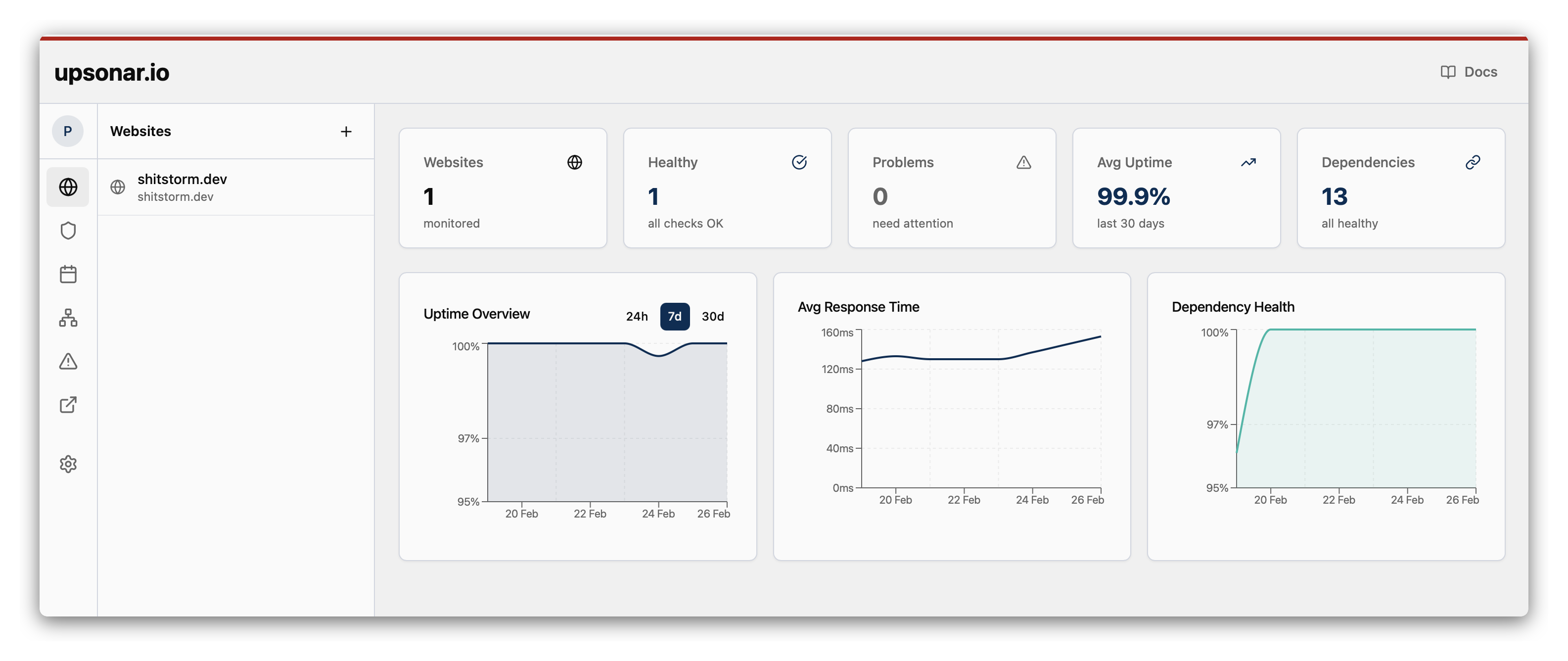Screen dimensions: 1568x661
Task: Click the Problems summary card
Action: coord(951,188)
